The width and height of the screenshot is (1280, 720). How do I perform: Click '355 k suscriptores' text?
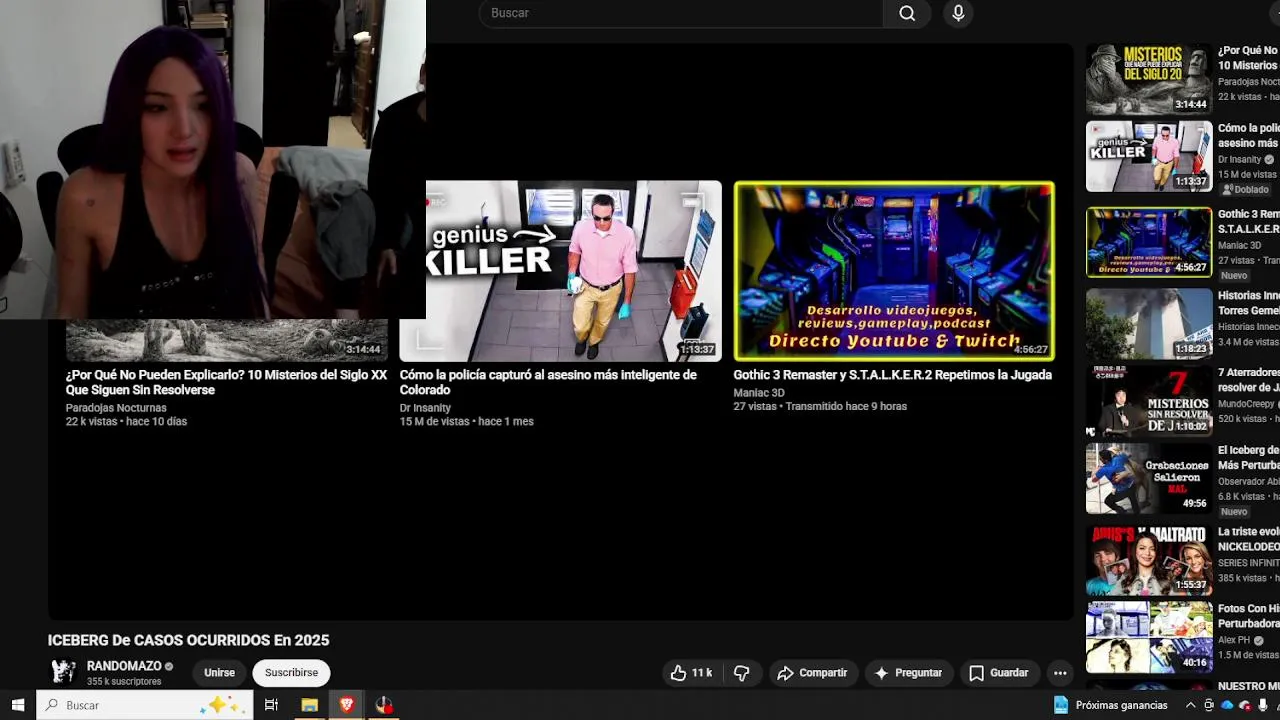tap(124, 682)
